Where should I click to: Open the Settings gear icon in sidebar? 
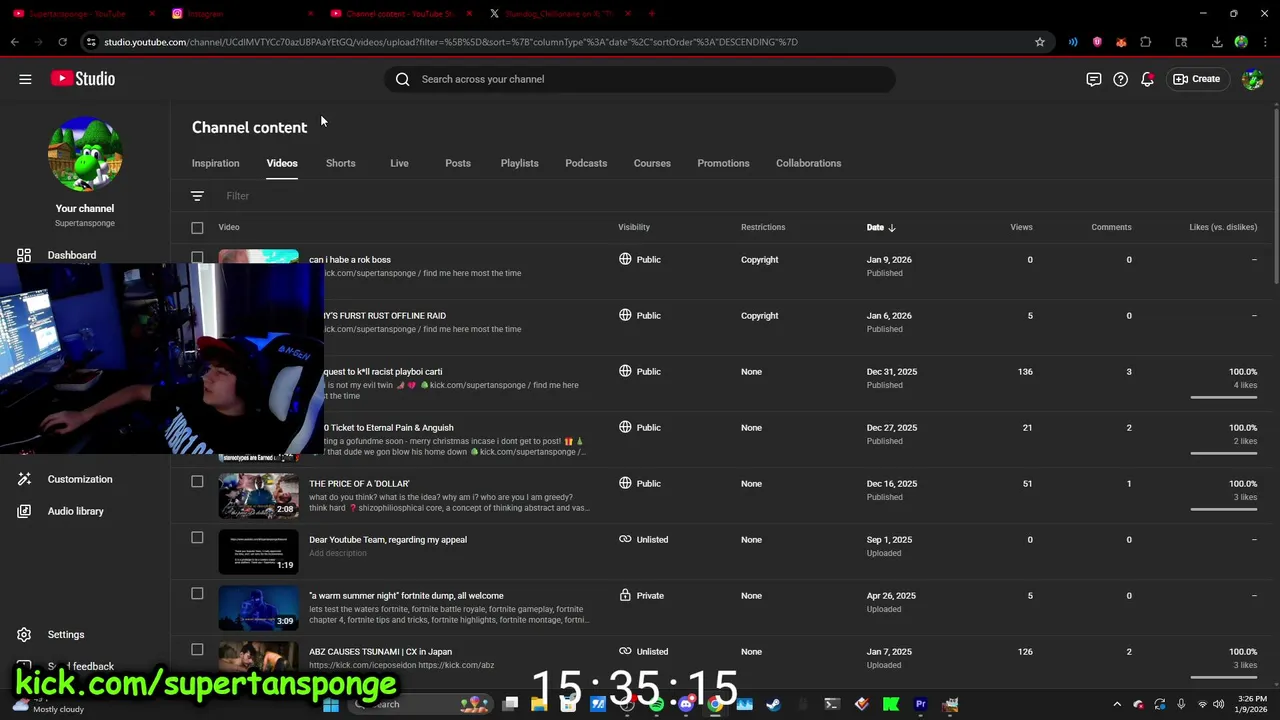pos(24,634)
